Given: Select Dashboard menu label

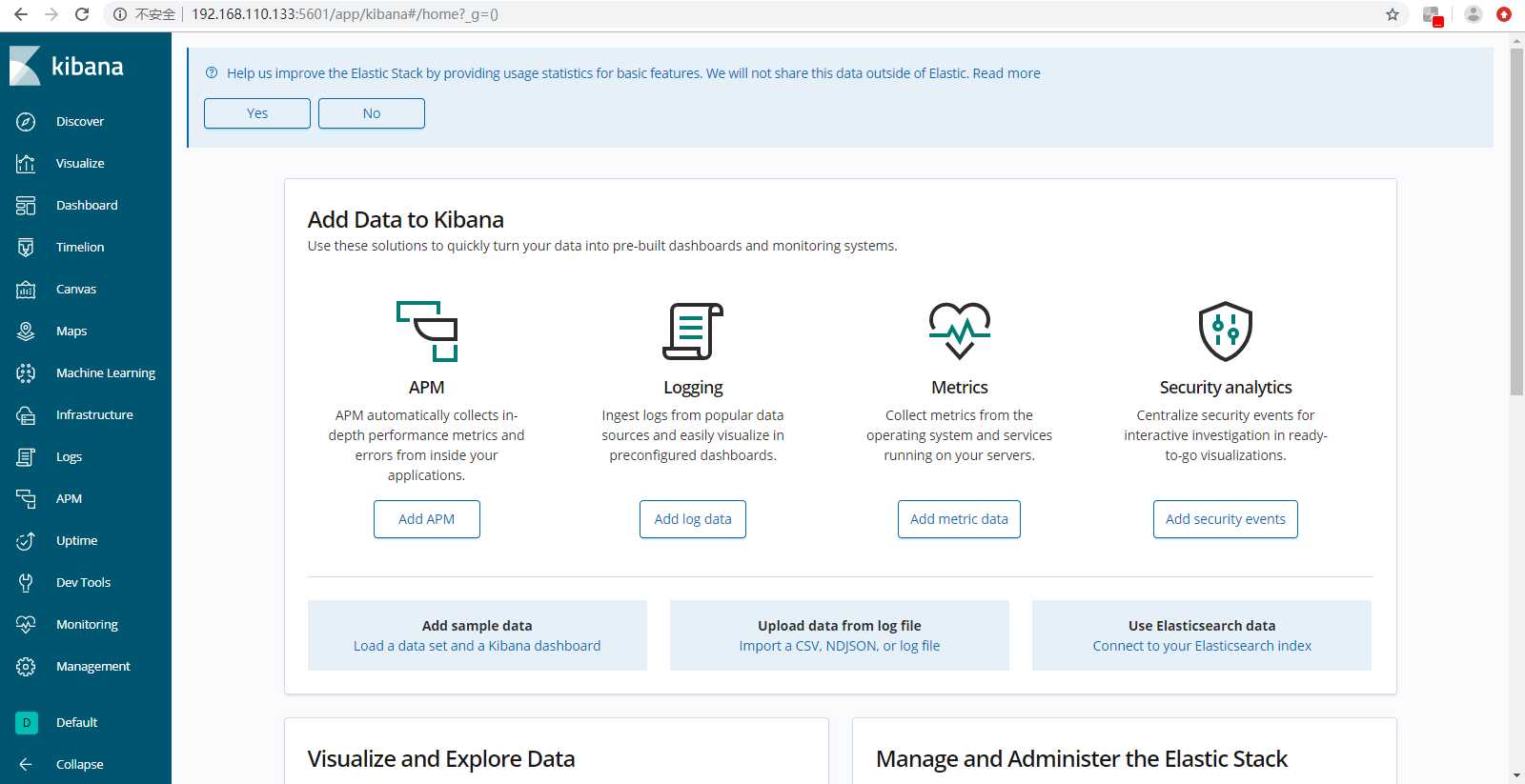Looking at the screenshot, I should click(x=87, y=206).
